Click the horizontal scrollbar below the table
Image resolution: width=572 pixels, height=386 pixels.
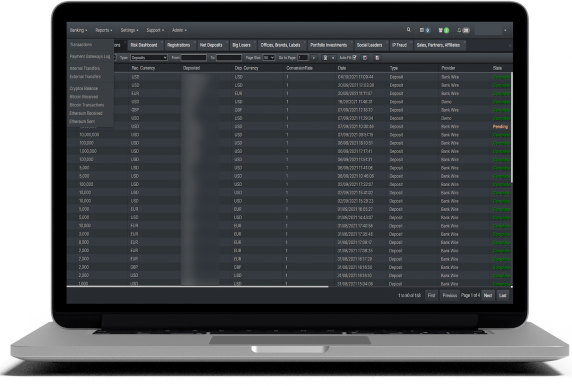point(197,287)
